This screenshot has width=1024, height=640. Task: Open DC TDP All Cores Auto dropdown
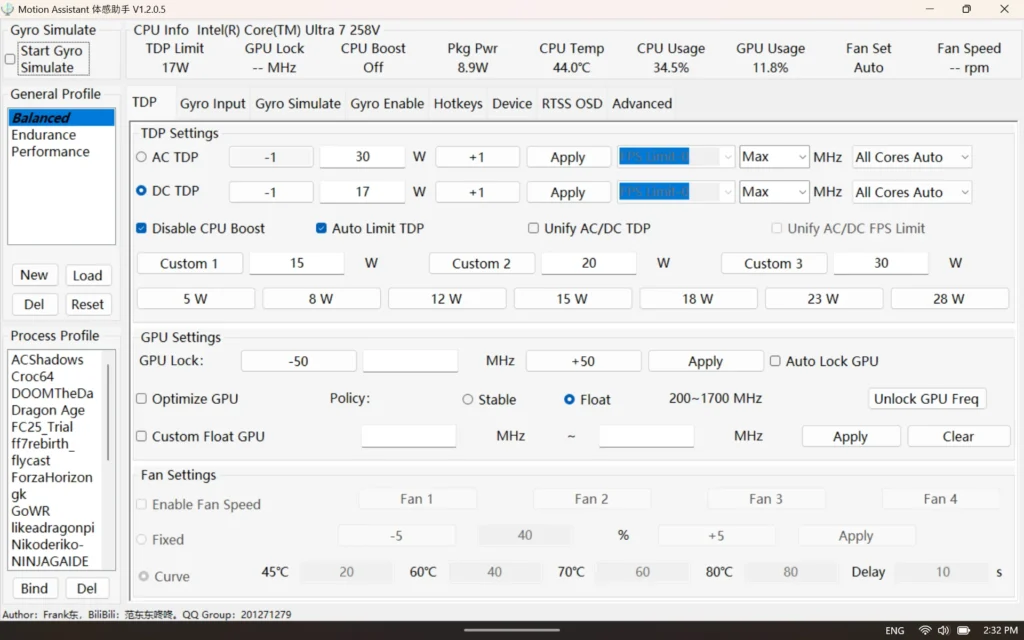click(911, 192)
